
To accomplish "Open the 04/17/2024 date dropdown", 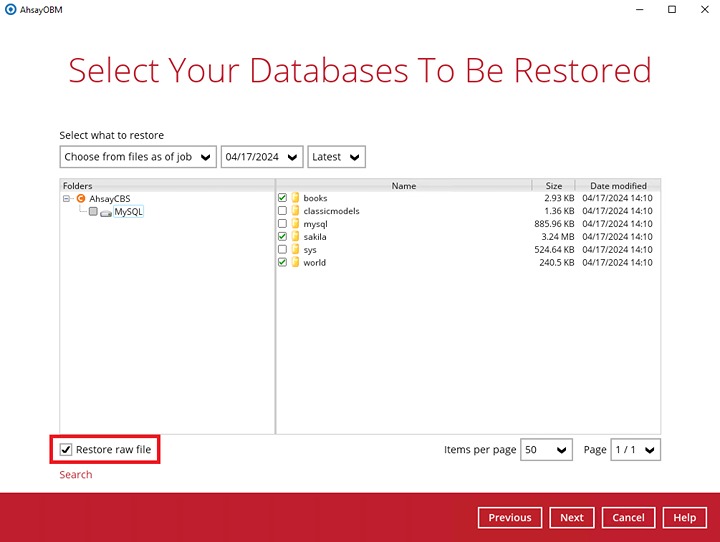I will click(262, 157).
